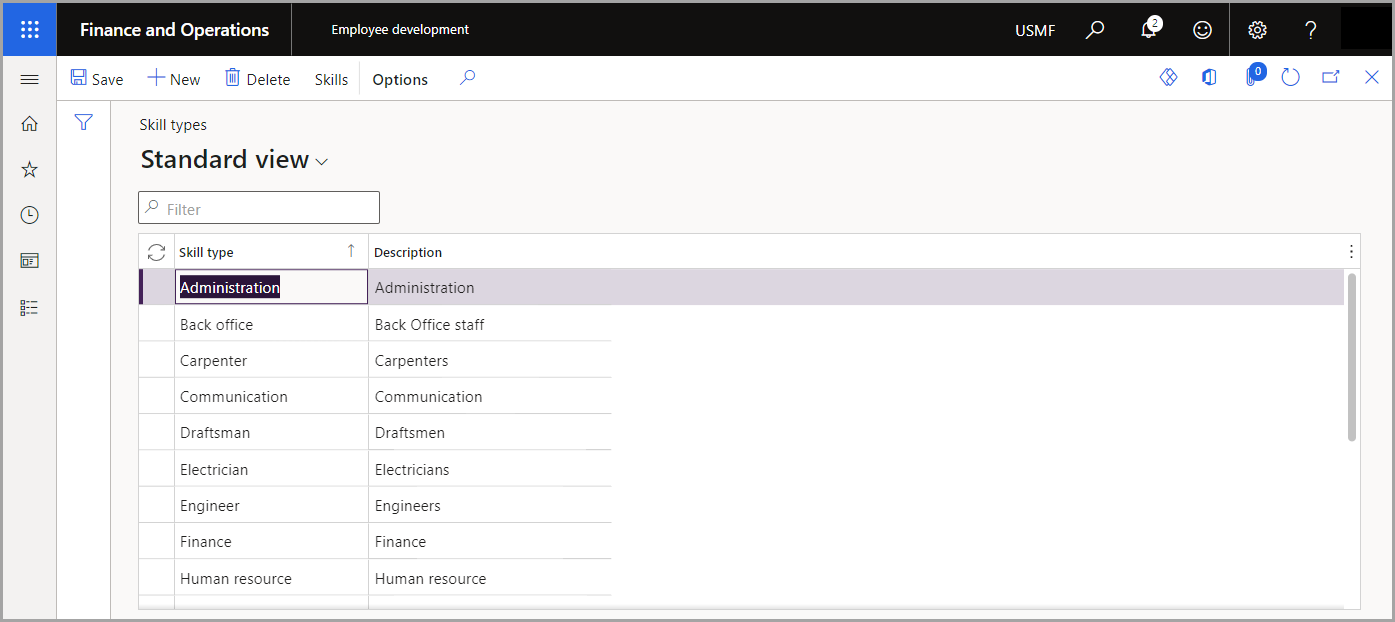Viewport: 1395px width, 622px height.
Task: Click the Administration skill type field
Action: pyautogui.click(x=271, y=287)
